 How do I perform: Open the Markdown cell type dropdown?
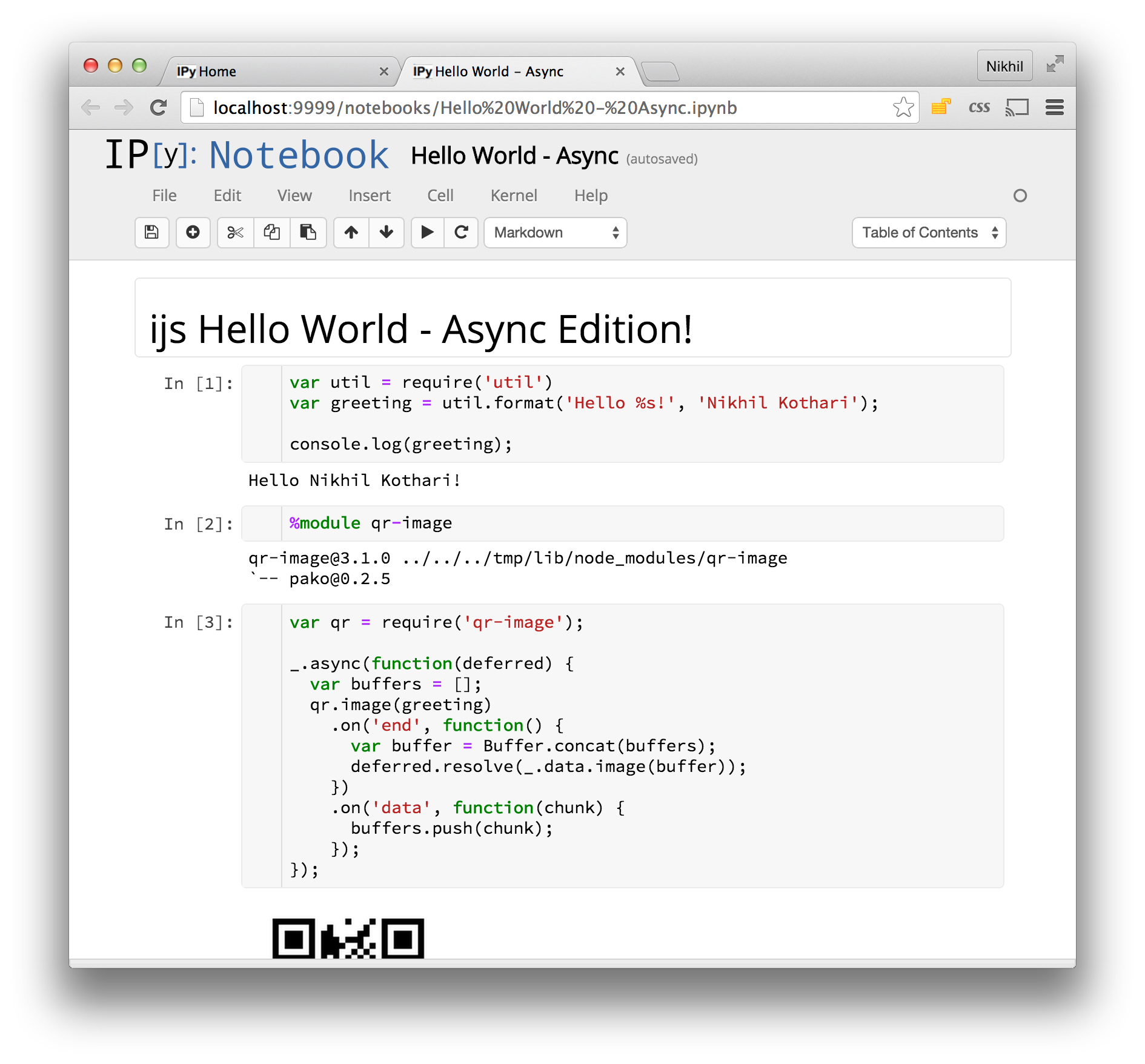click(x=556, y=232)
